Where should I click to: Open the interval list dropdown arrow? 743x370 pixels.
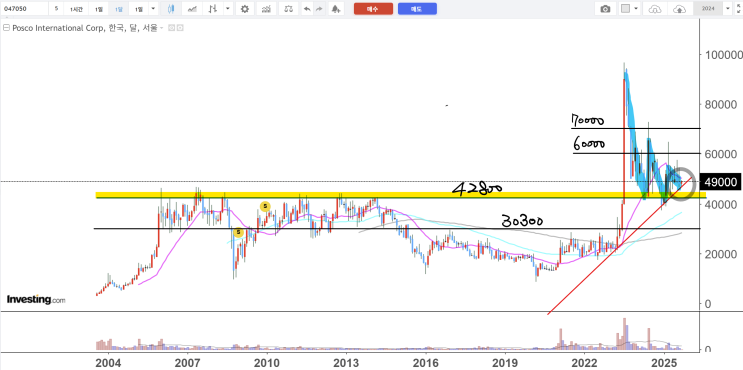[x=153, y=9]
